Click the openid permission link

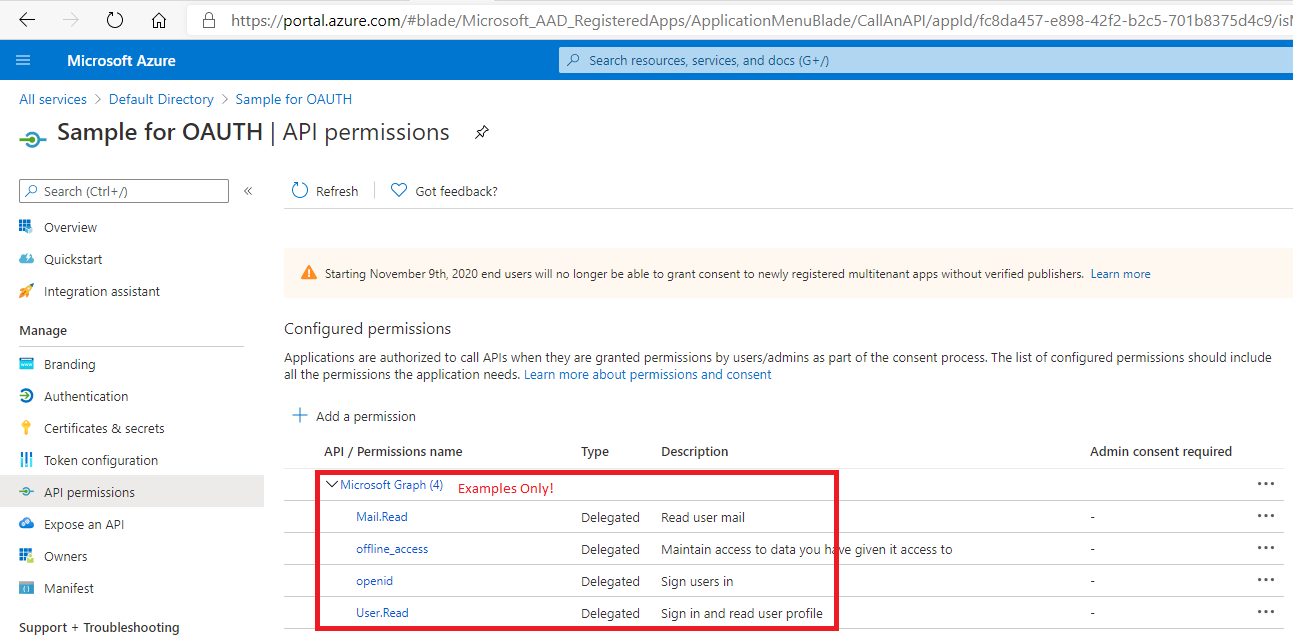click(x=375, y=581)
